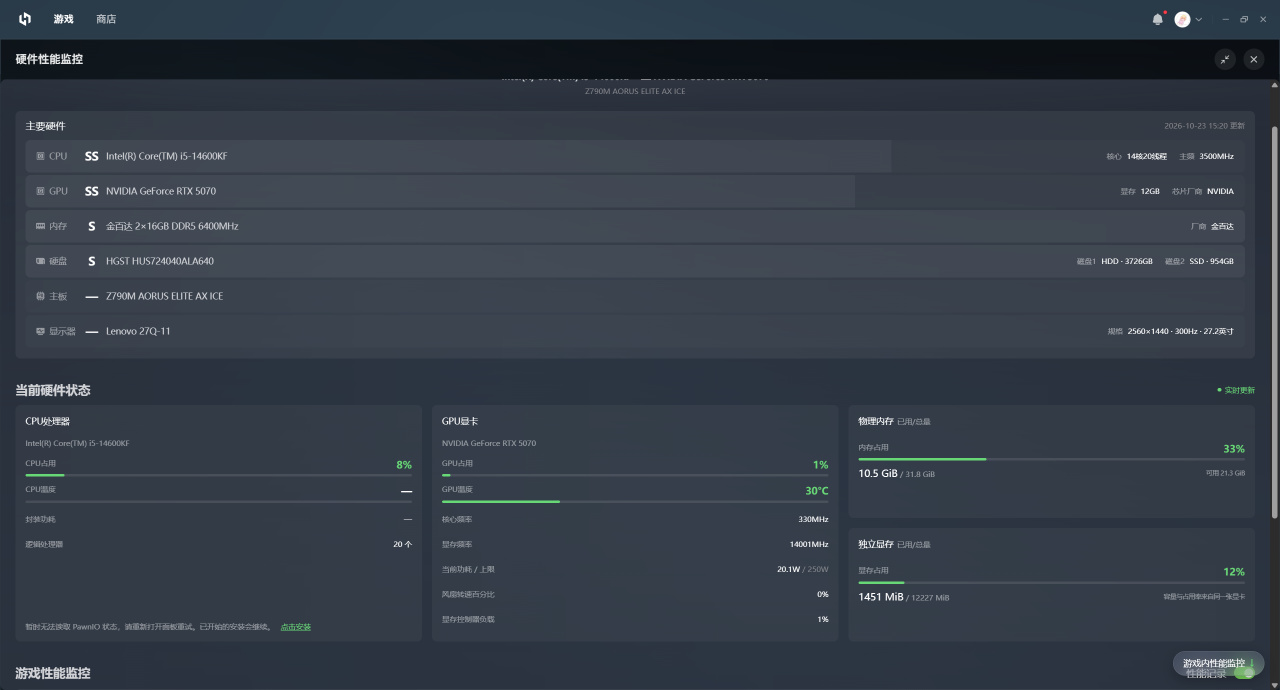Click the S rating badge next to HGST HUS724040ALA640

[x=92, y=261]
